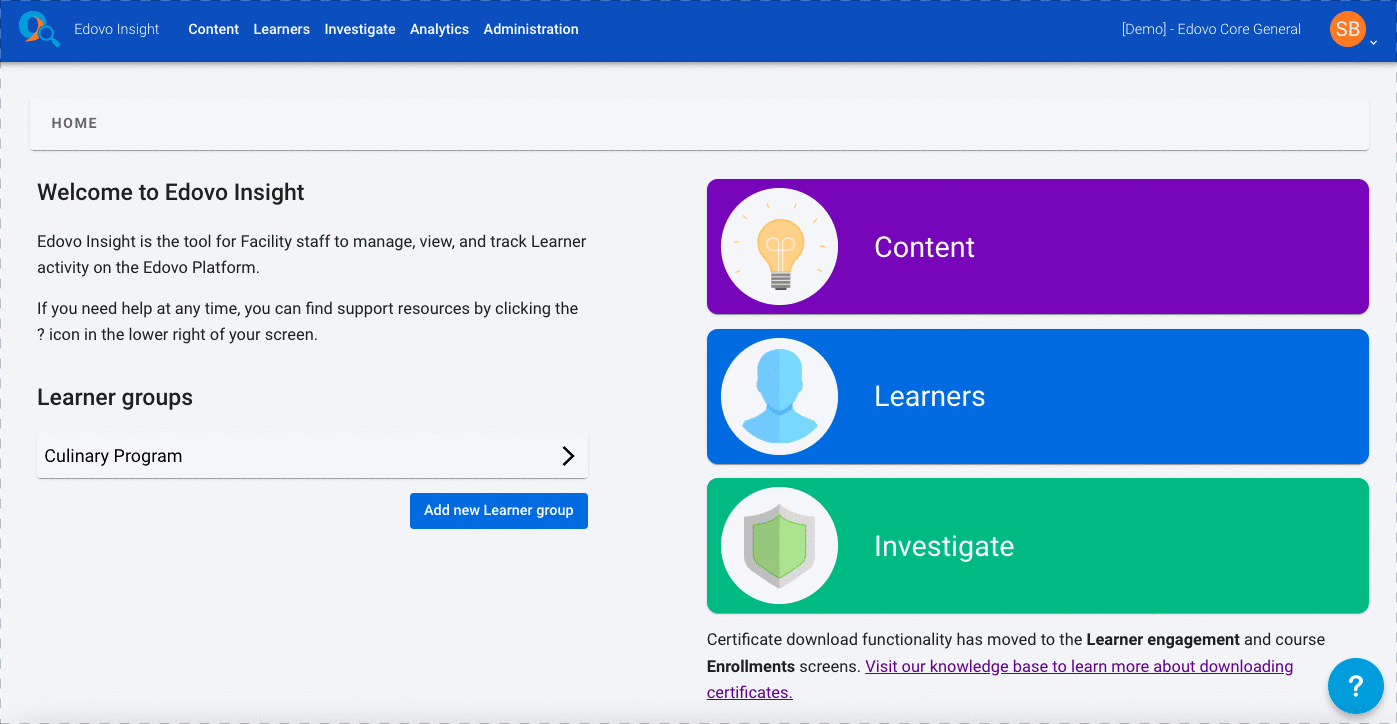Open the Analytics menu in the navbar
The width and height of the screenshot is (1397, 724).
[439, 29]
